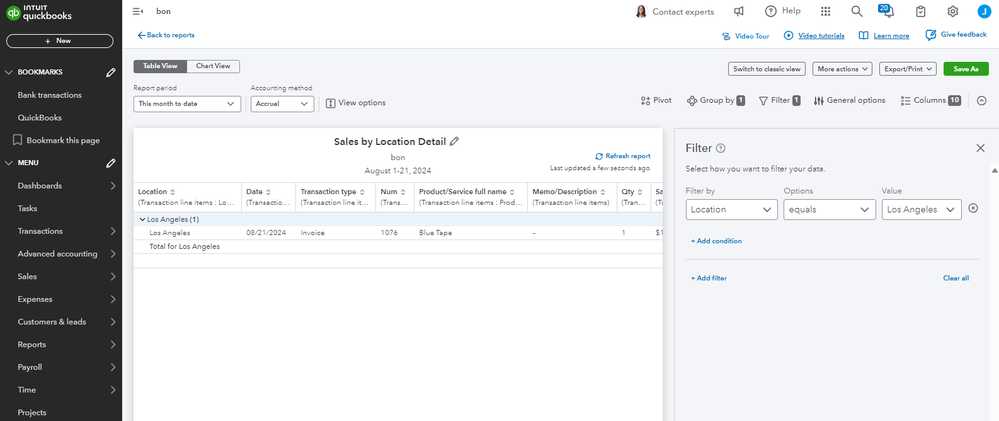999x421 pixels.
Task: Click the Back to reports link
Action: (x=166, y=35)
